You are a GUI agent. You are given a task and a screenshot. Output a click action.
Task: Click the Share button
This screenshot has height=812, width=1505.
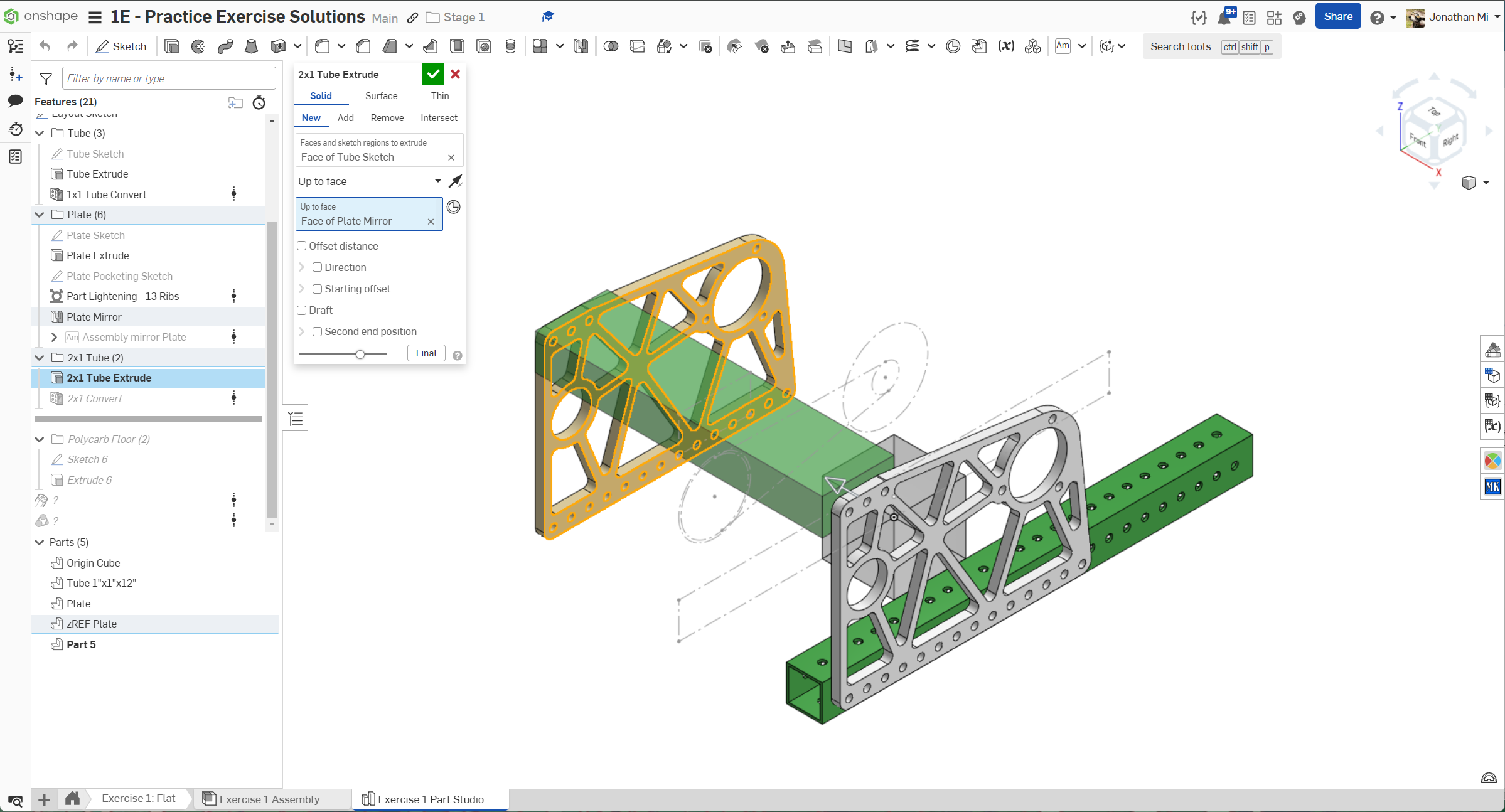(x=1337, y=17)
